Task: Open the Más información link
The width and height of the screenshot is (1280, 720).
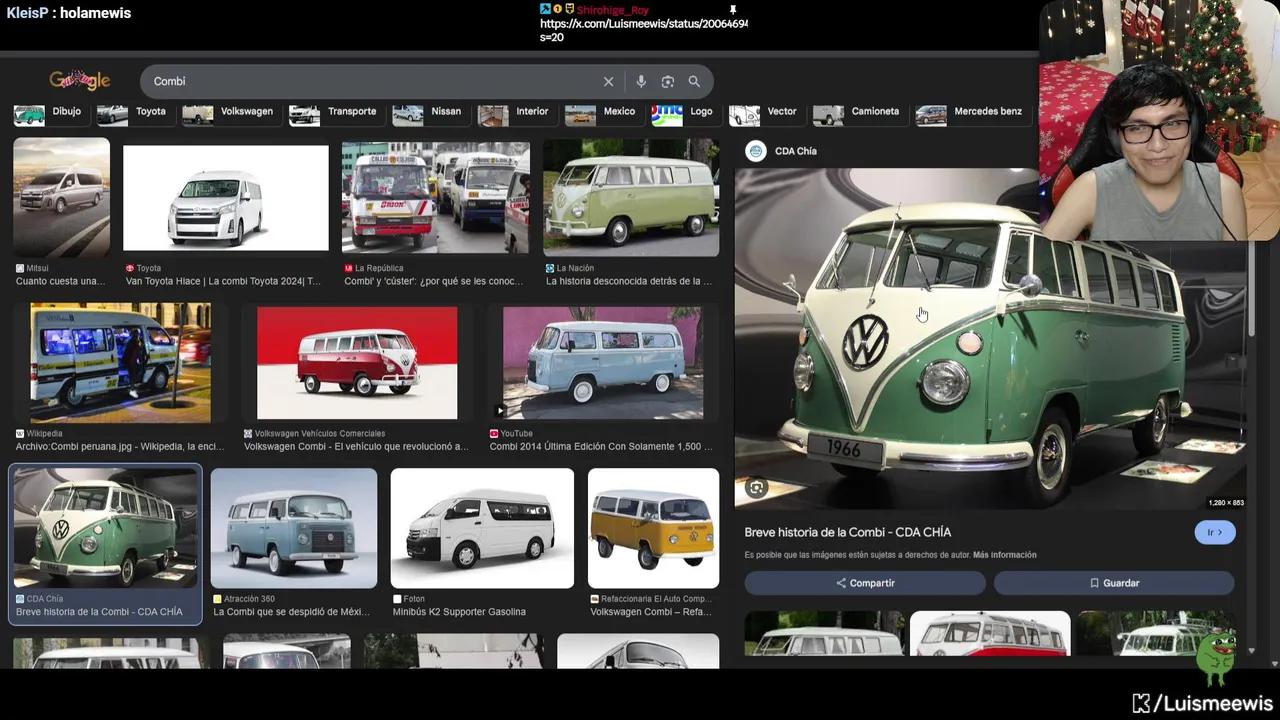Action: pos(1004,555)
